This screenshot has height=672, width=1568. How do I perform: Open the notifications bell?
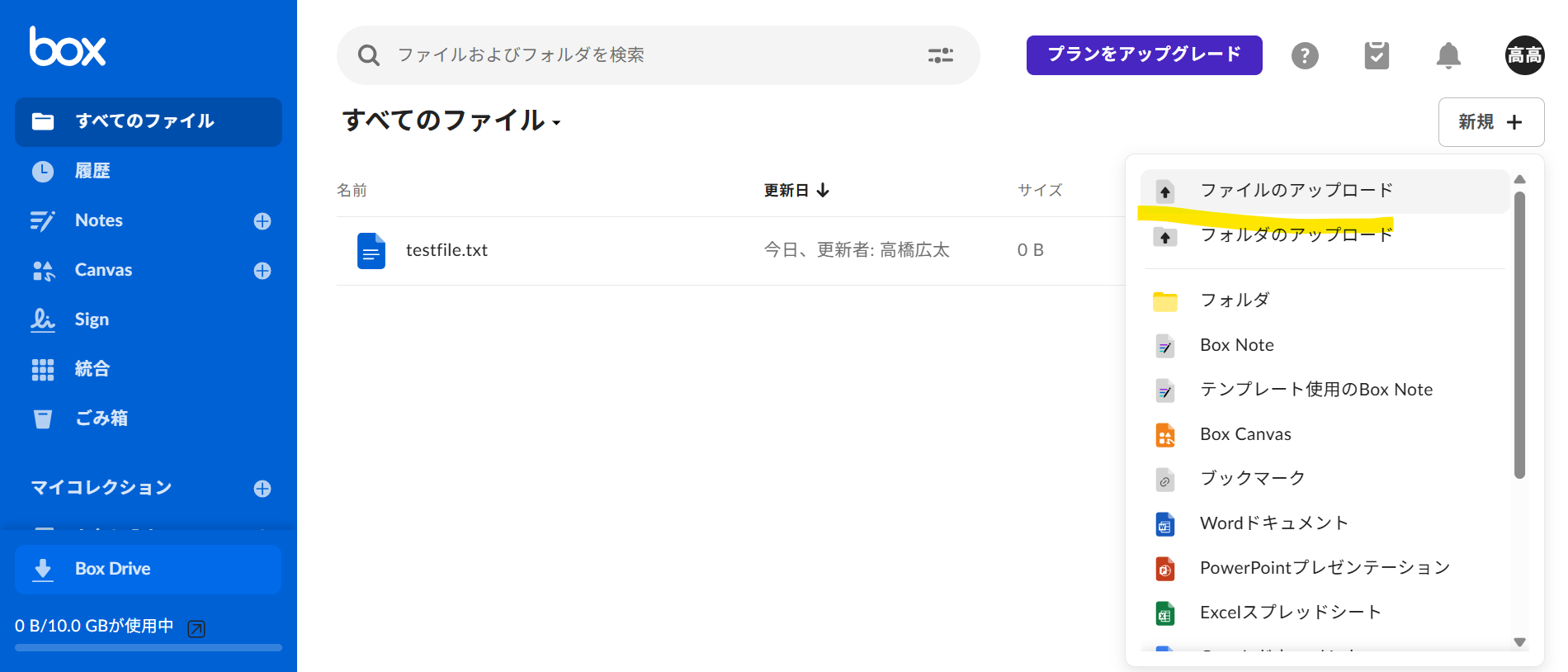(1448, 56)
